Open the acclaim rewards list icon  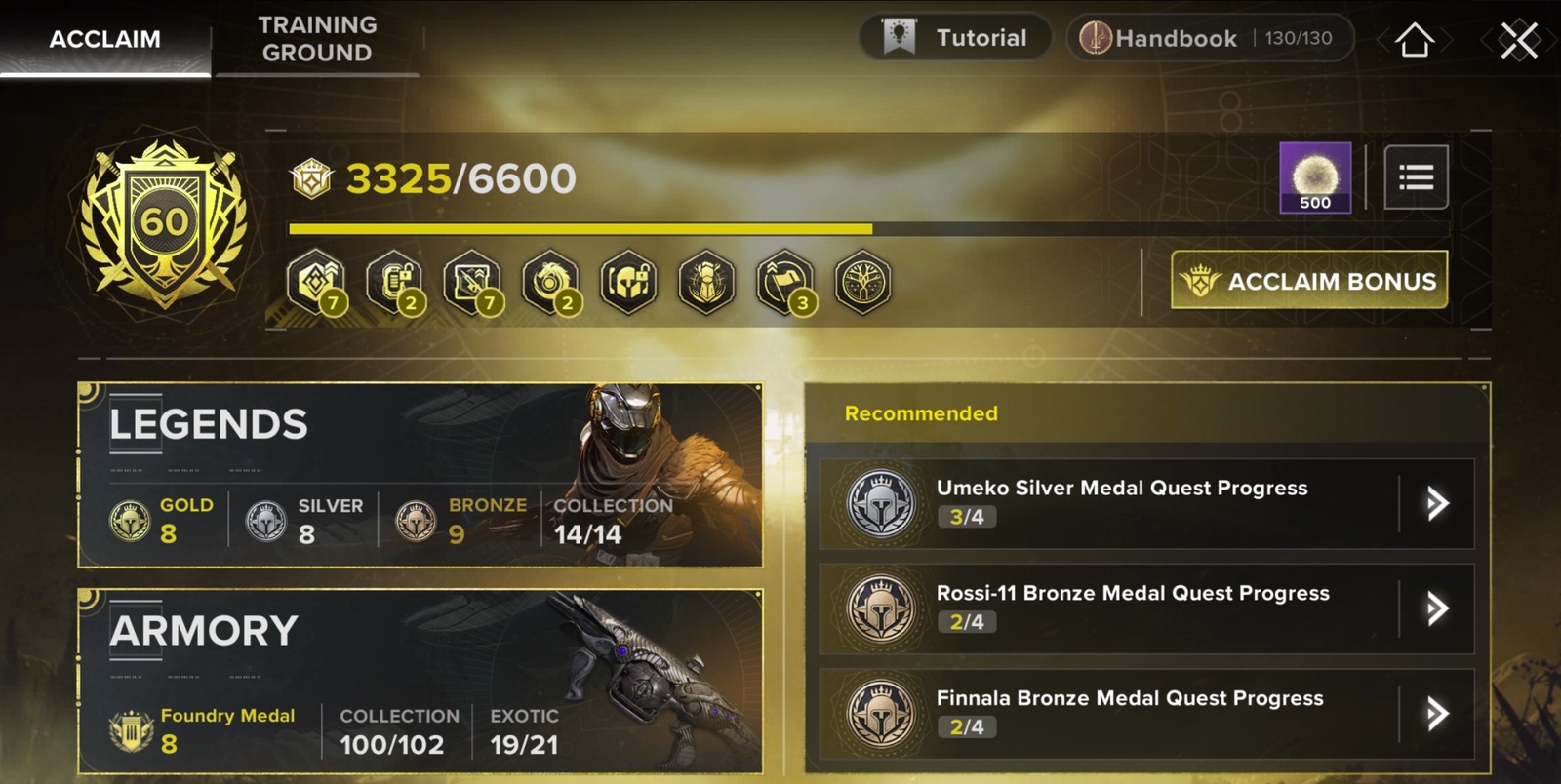click(1416, 177)
